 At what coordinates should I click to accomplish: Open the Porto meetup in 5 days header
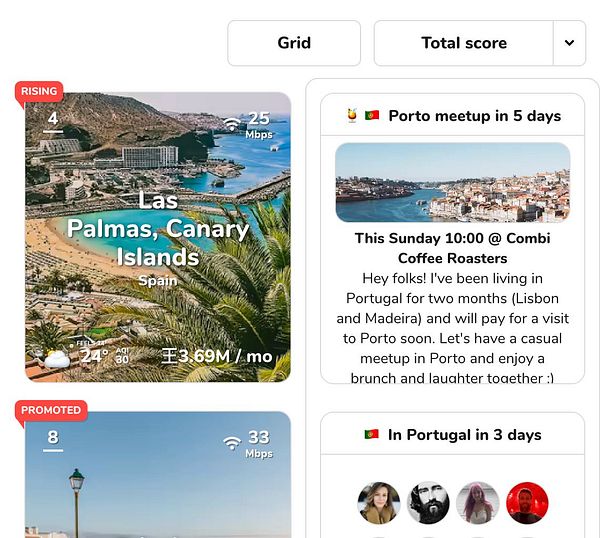[x=452, y=115]
